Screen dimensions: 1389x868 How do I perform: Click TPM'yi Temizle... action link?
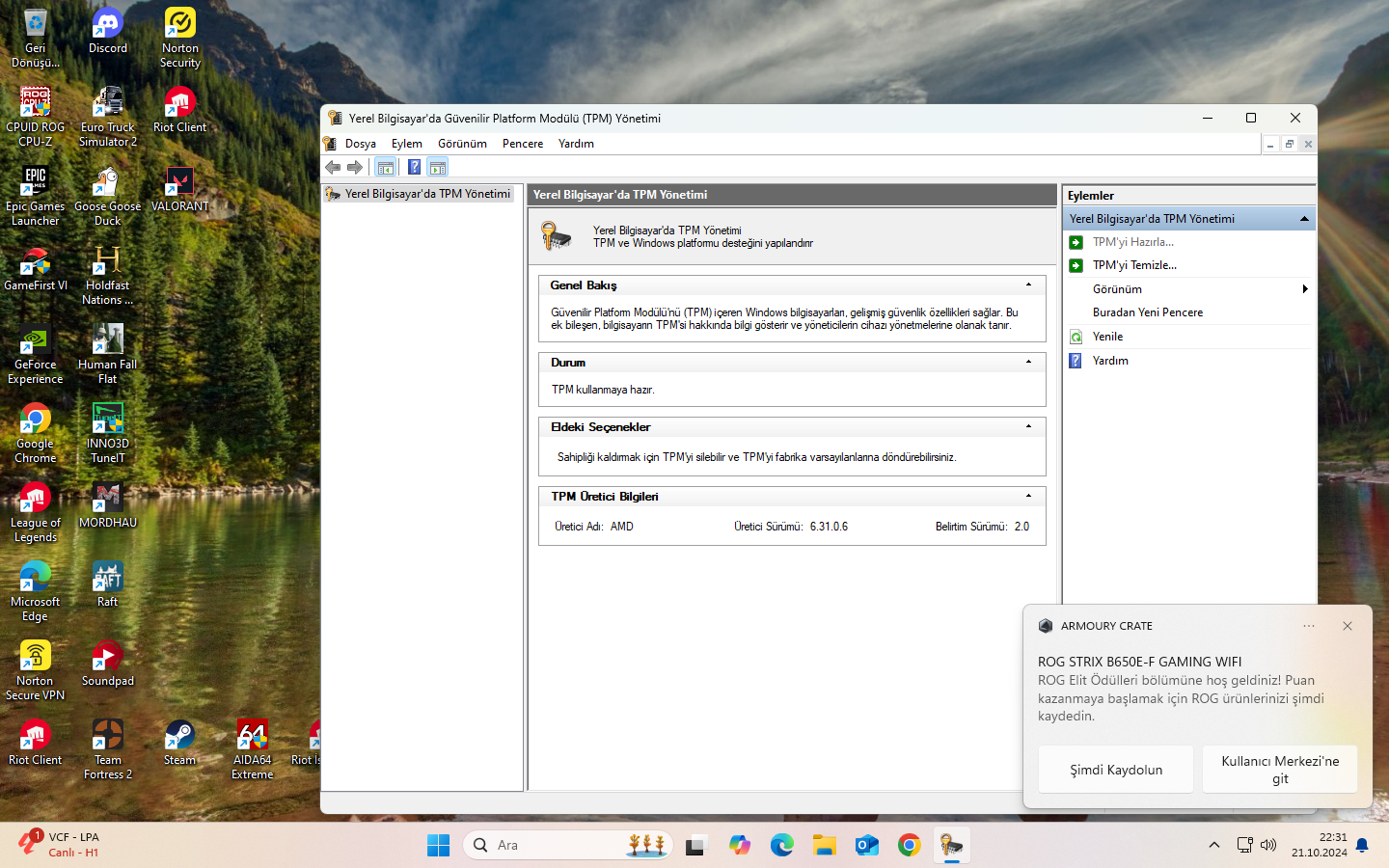click(x=1134, y=265)
